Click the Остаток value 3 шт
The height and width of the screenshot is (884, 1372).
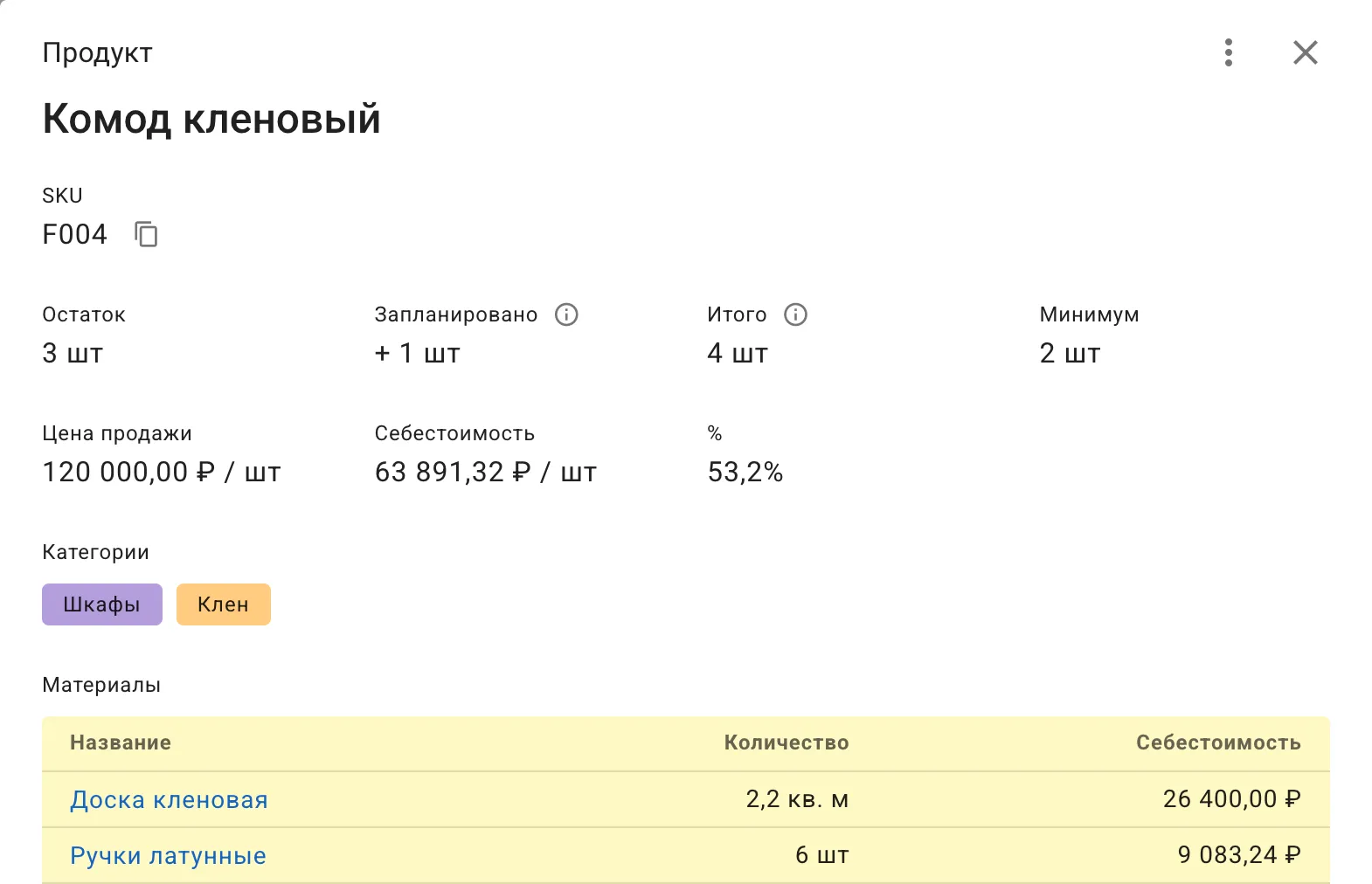[73, 353]
